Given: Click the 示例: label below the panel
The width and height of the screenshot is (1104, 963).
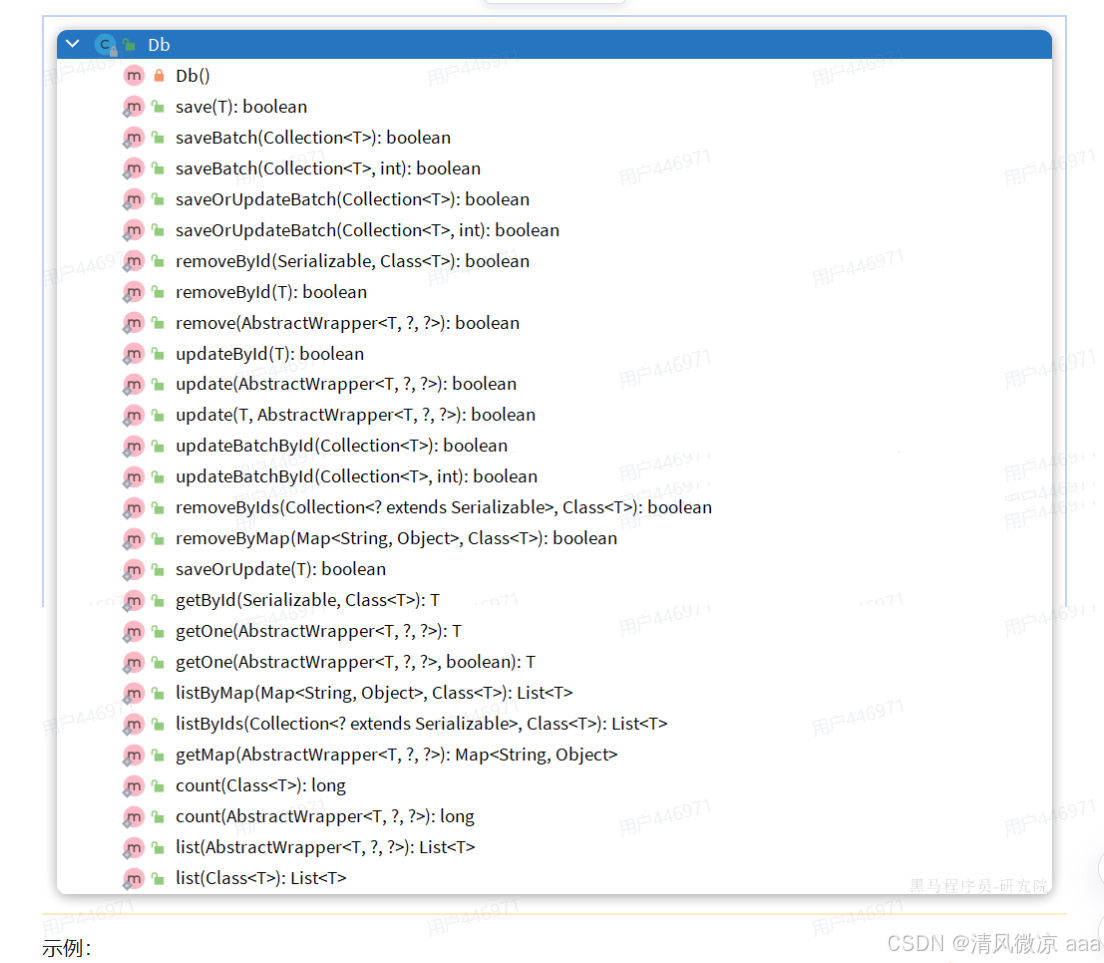Looking at the screenshot, I should click(x=67, y=948).
